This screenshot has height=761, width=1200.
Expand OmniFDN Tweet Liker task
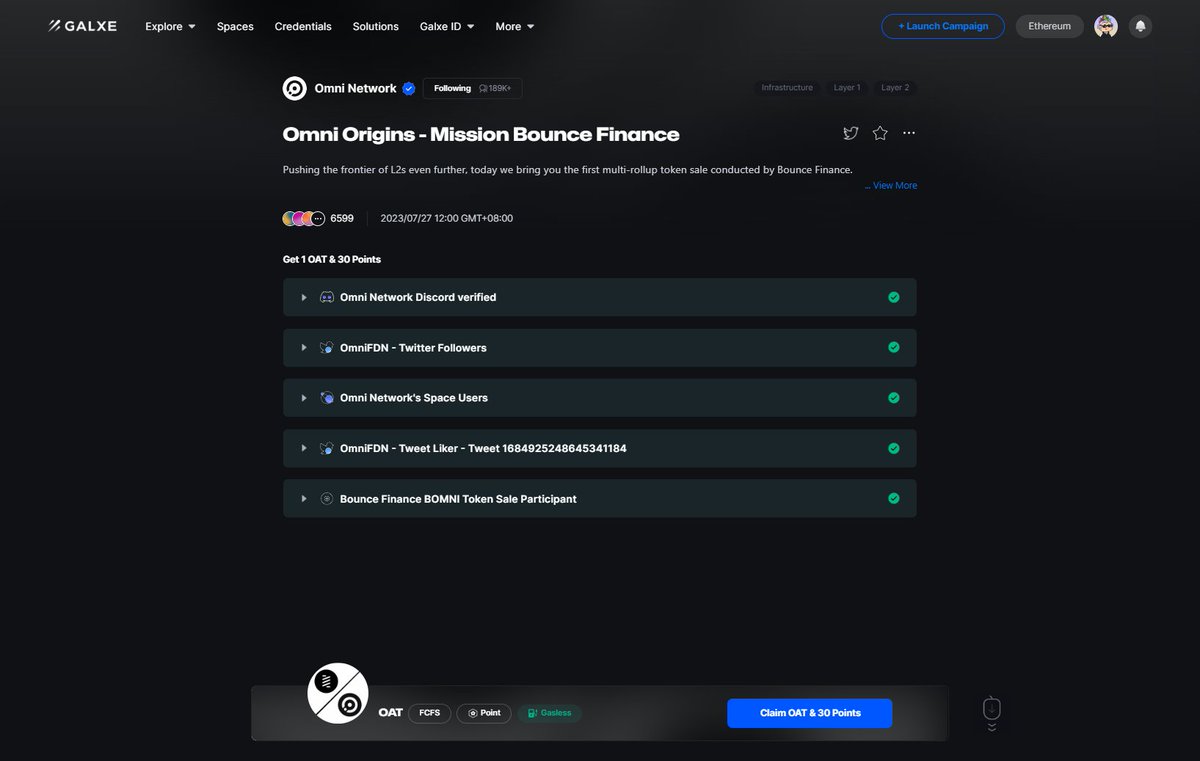tap(304, 448)
